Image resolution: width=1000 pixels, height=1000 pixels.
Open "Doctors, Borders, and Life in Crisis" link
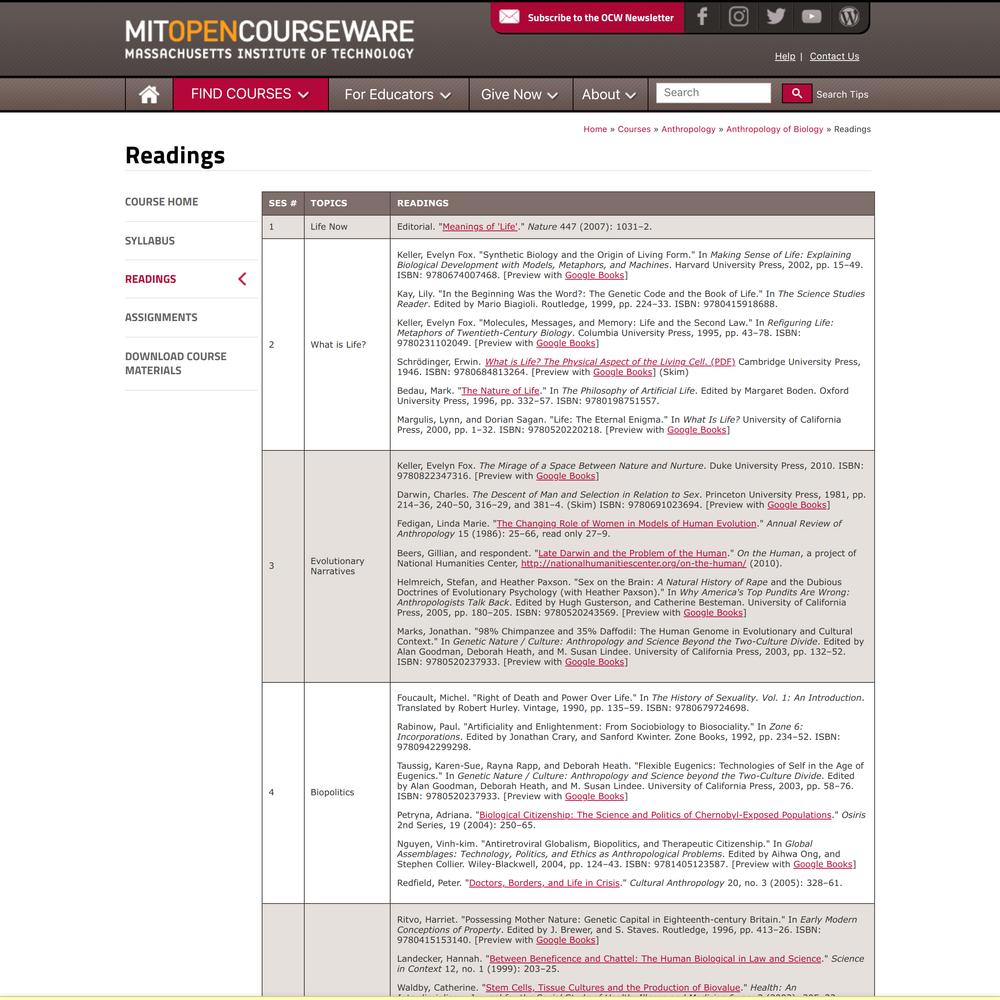point(545,883)
